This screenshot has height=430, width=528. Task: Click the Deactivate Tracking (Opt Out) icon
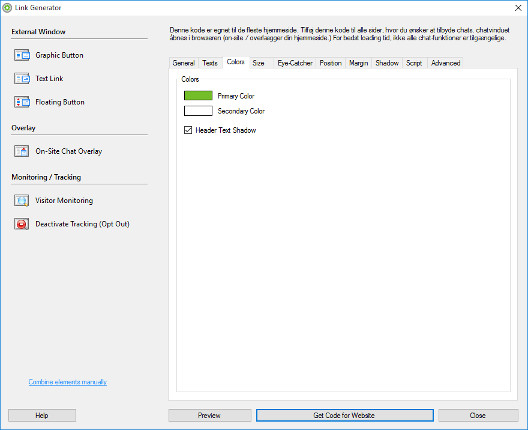[x=22, y=224]
